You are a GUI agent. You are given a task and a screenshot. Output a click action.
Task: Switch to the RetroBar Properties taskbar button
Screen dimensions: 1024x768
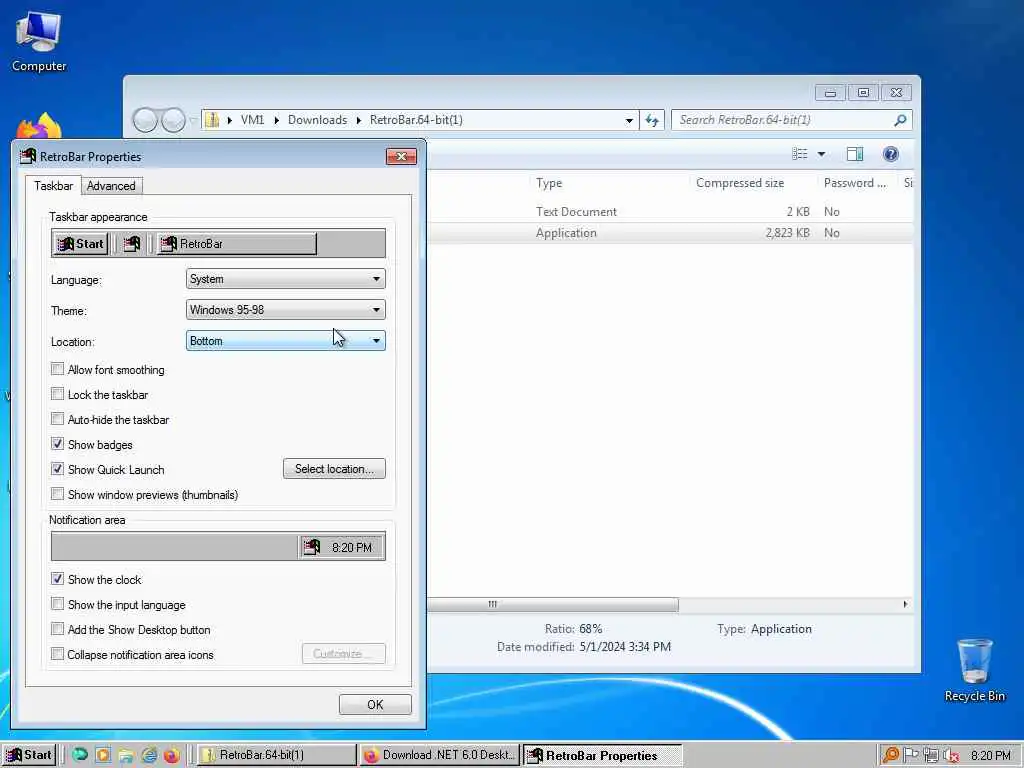click(601, 755)
